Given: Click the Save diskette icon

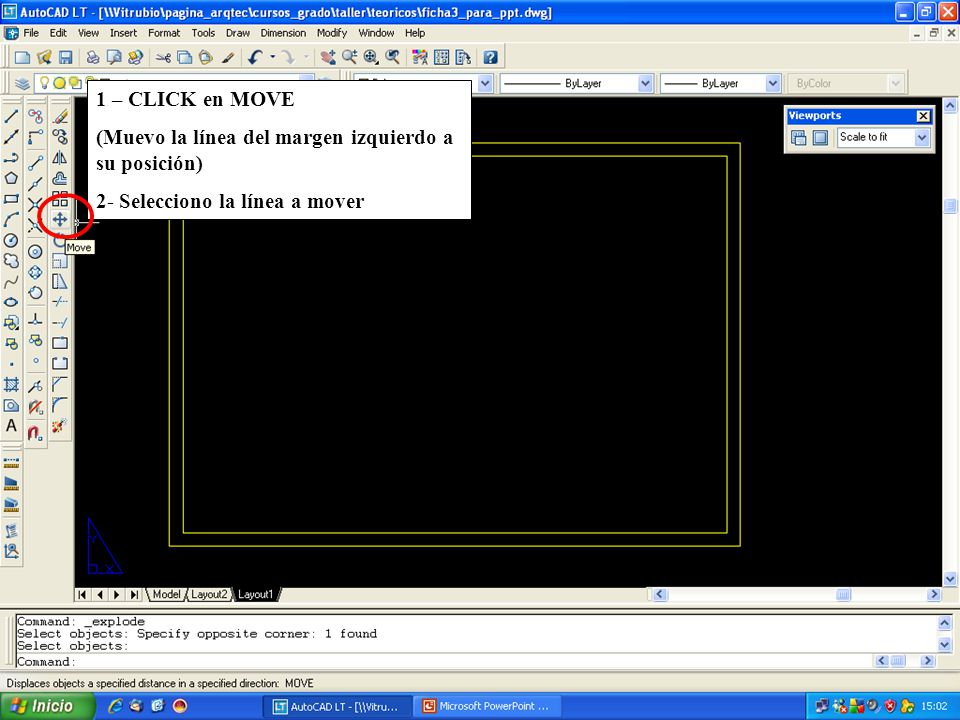Looking at the screenshot, I should tap(66, 58).
